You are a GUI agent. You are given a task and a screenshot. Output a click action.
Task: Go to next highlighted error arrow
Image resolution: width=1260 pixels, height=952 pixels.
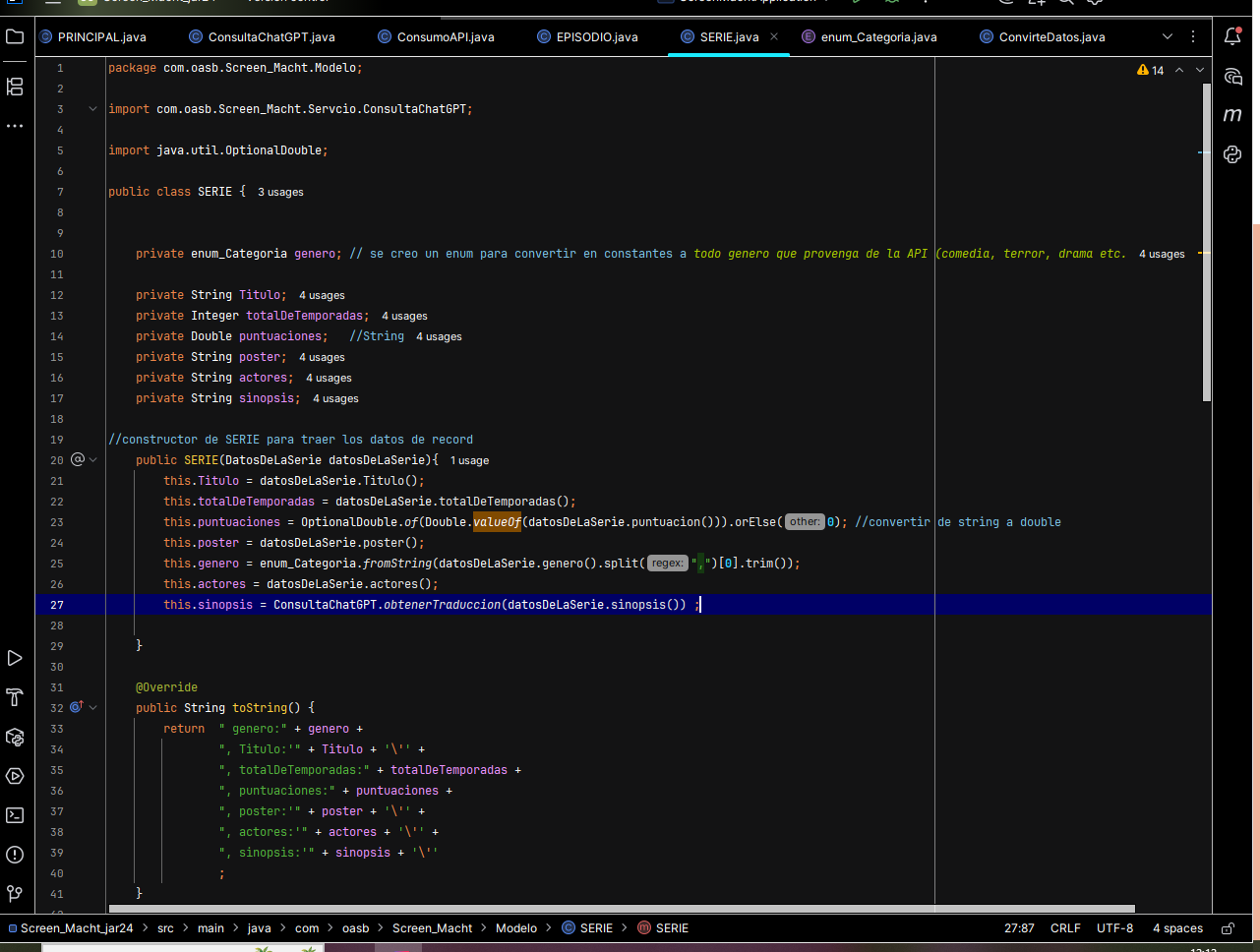pos(1200,71)
